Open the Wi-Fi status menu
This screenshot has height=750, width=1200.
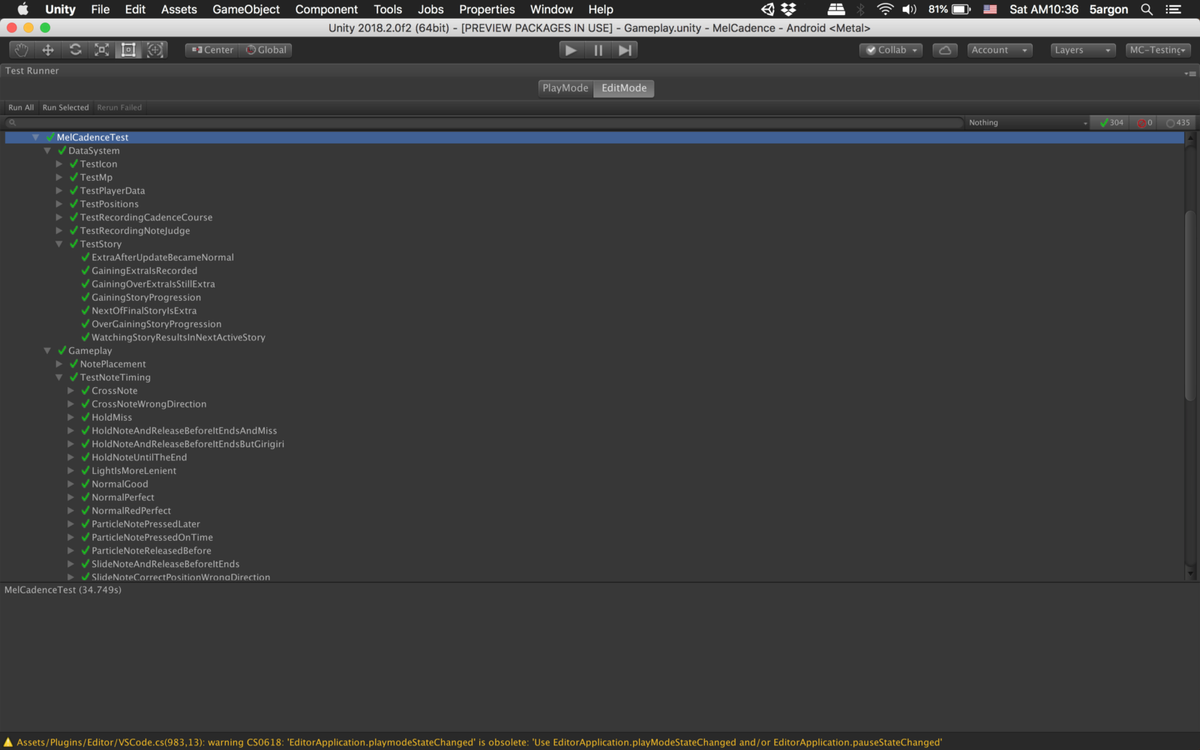(x=885, y=9)
